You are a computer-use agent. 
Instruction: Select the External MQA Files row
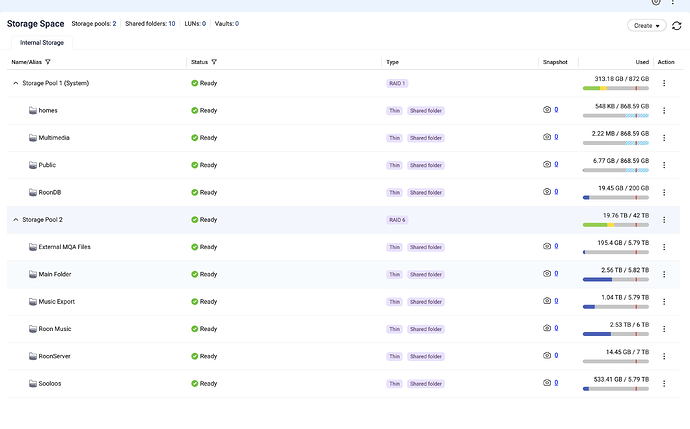pyautogui.click(x=343, y=247)
